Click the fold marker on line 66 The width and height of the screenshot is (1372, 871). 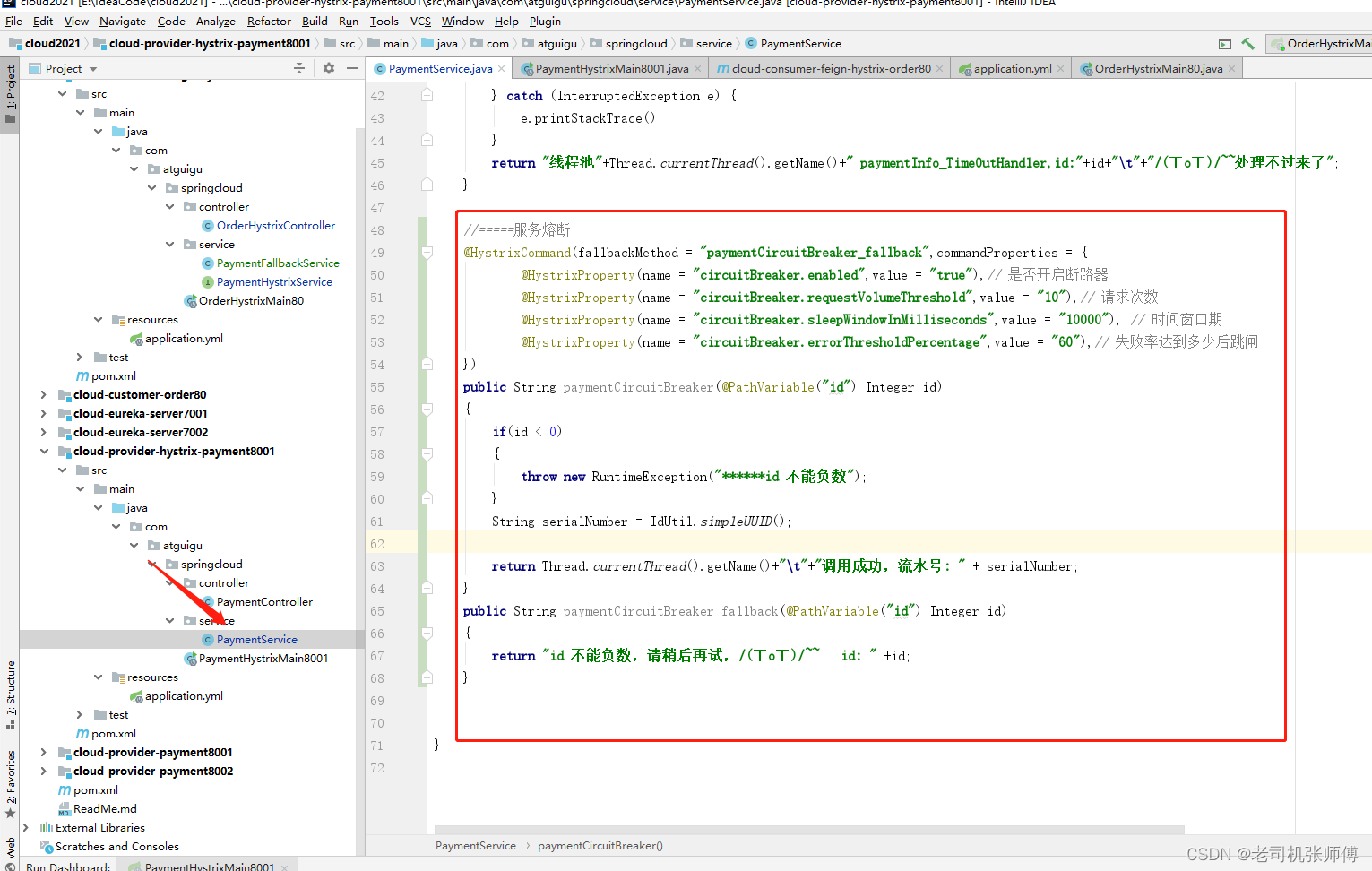(427, 634)
